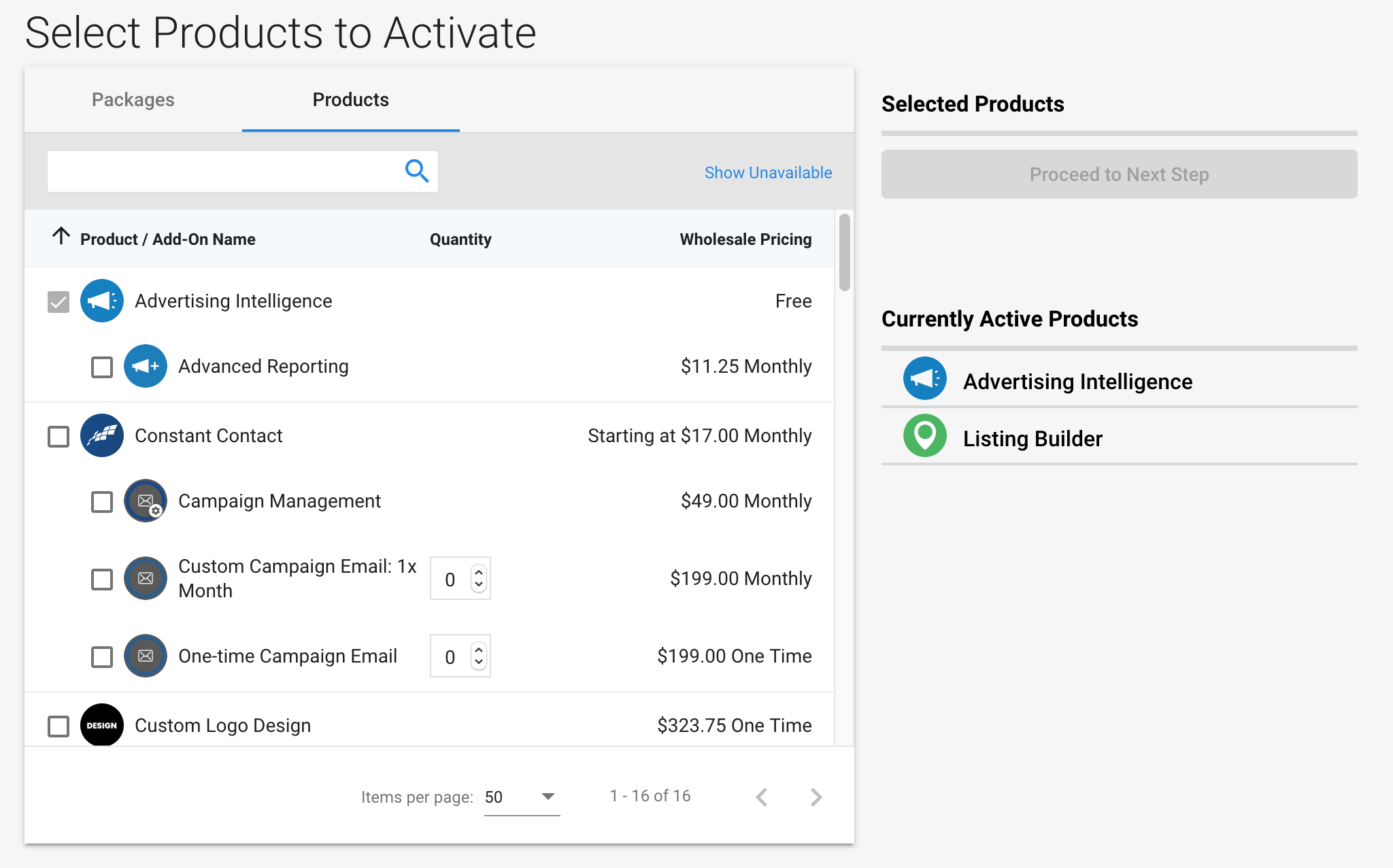The height and width of the screenshot is (868, 1393).
Task: Sort by Product / Add-On Name header
Action: pos(168,239)
